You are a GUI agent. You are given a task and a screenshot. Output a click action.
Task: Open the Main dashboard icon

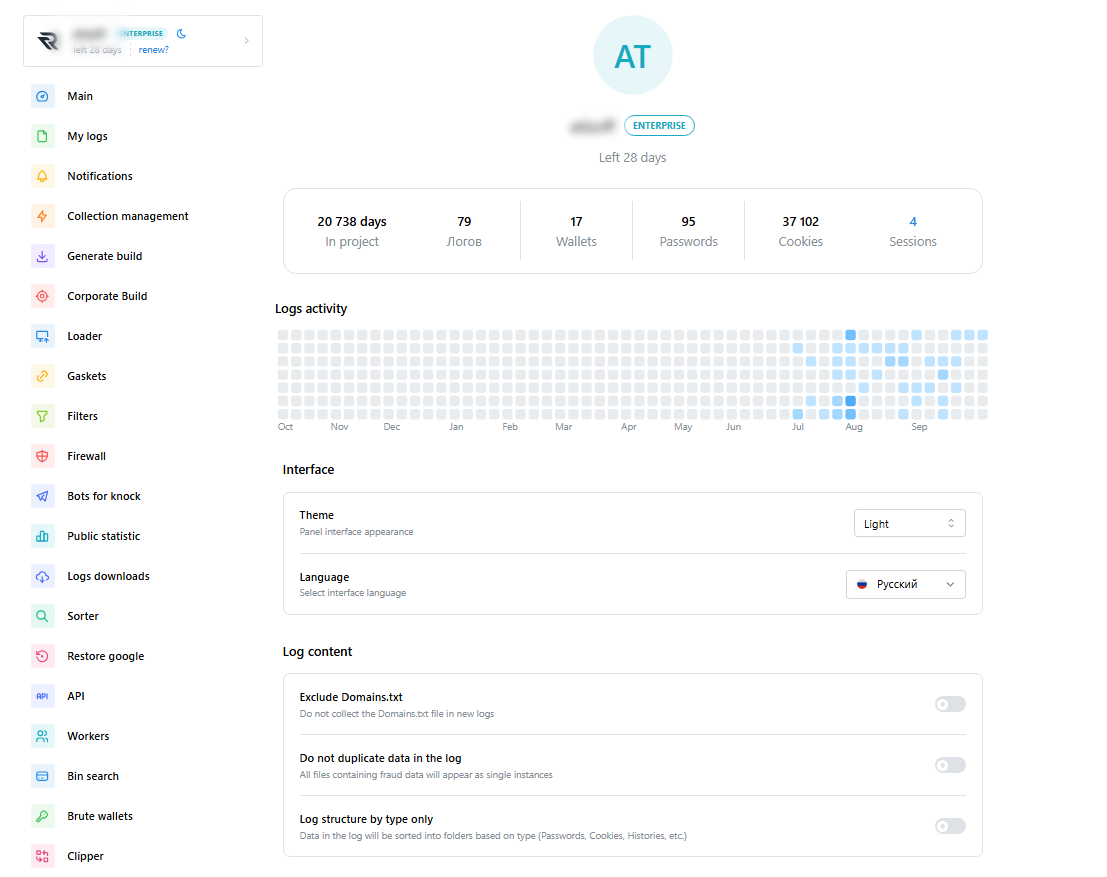[42, 96]
